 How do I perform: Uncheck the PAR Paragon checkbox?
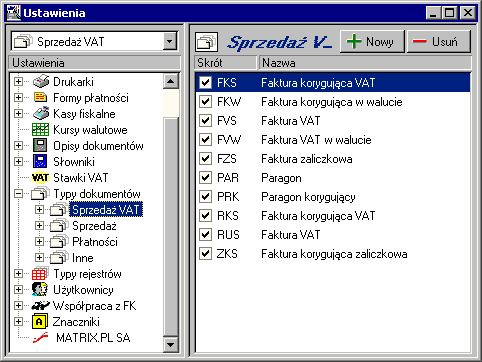(205, 178)
